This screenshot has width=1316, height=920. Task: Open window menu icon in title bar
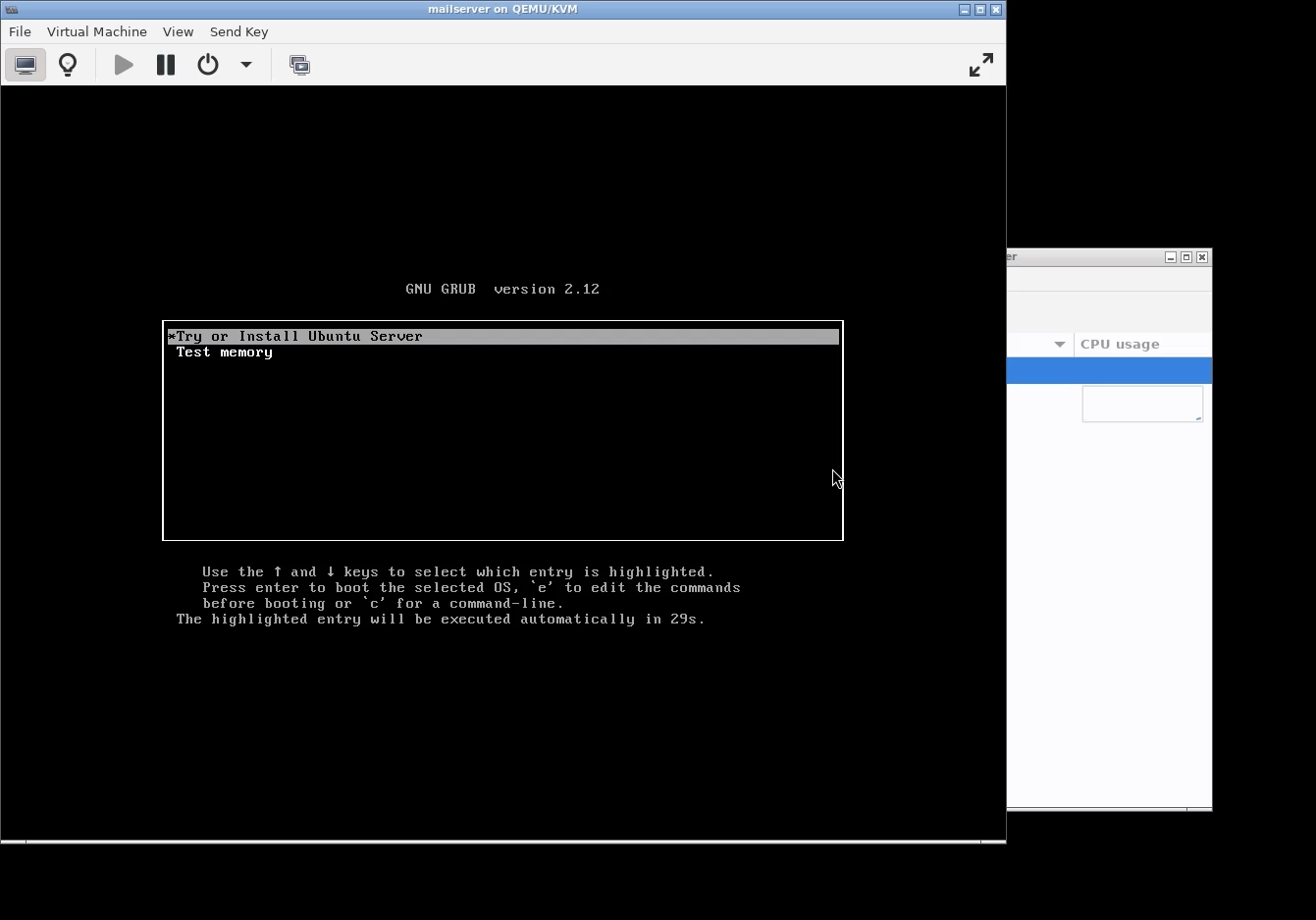tap(11, 9)
